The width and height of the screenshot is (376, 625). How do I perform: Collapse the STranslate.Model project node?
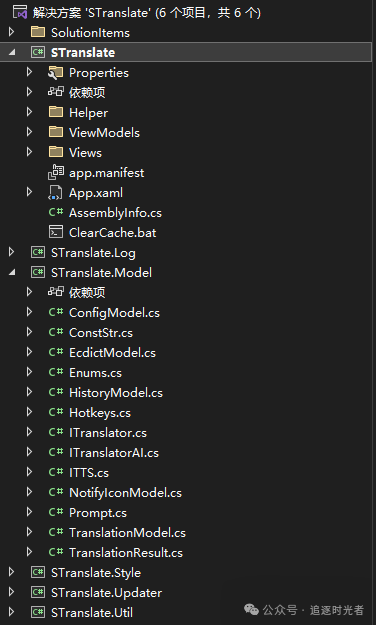(12, 272)
